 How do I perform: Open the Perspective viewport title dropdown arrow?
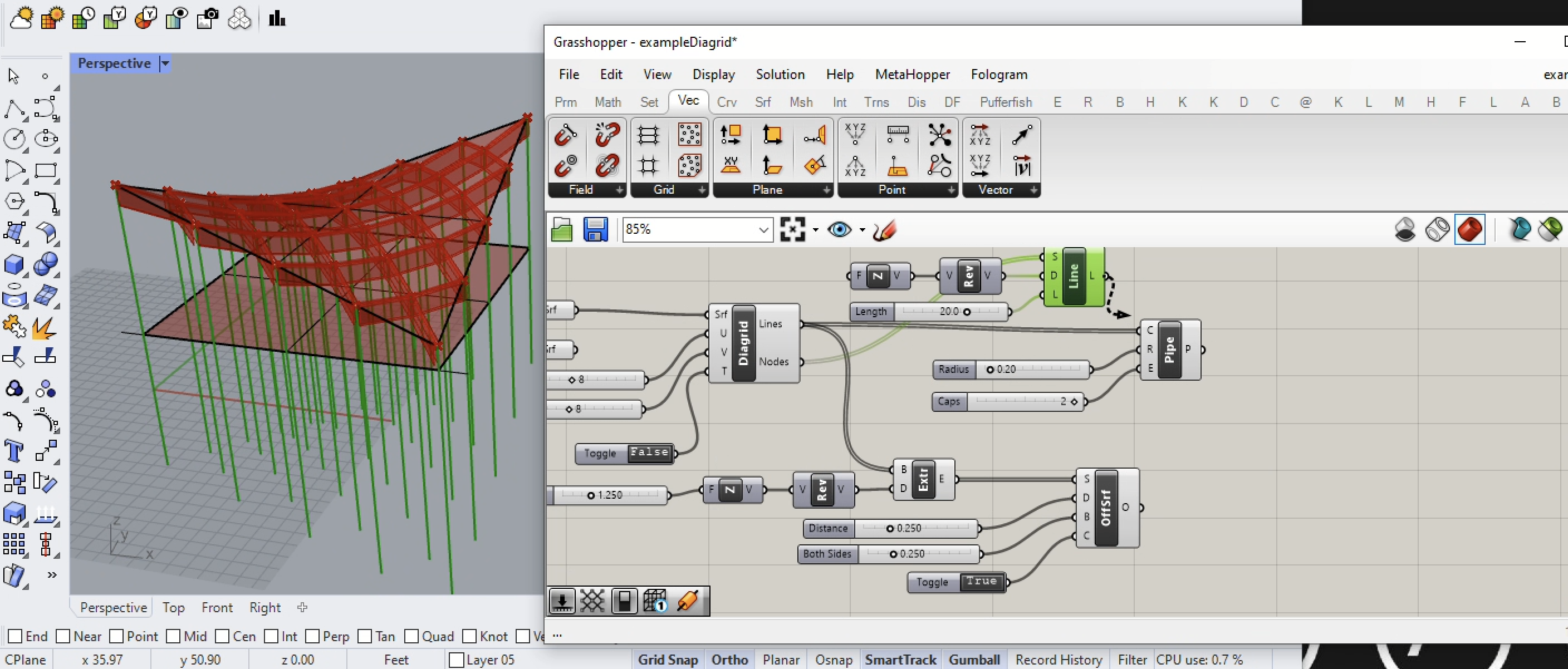coord(164,63)
